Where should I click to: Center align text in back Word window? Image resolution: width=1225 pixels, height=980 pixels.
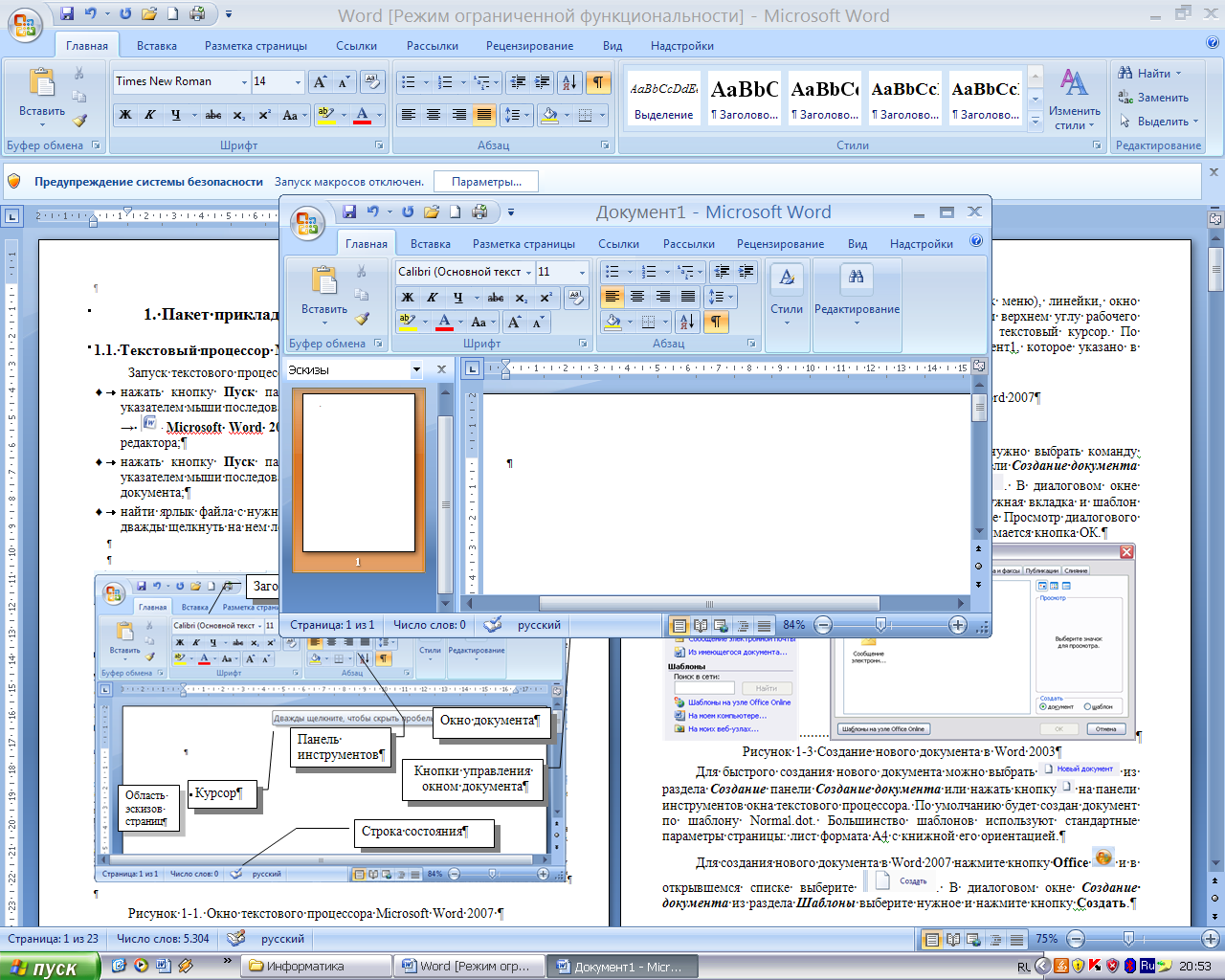click(434, 115)
